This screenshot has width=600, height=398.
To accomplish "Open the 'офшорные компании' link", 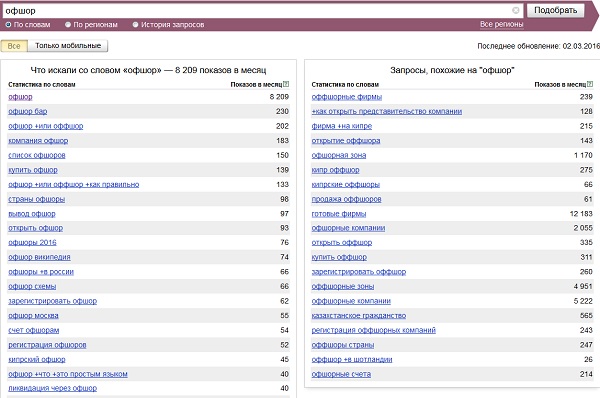I will click(x=348, y=228).
